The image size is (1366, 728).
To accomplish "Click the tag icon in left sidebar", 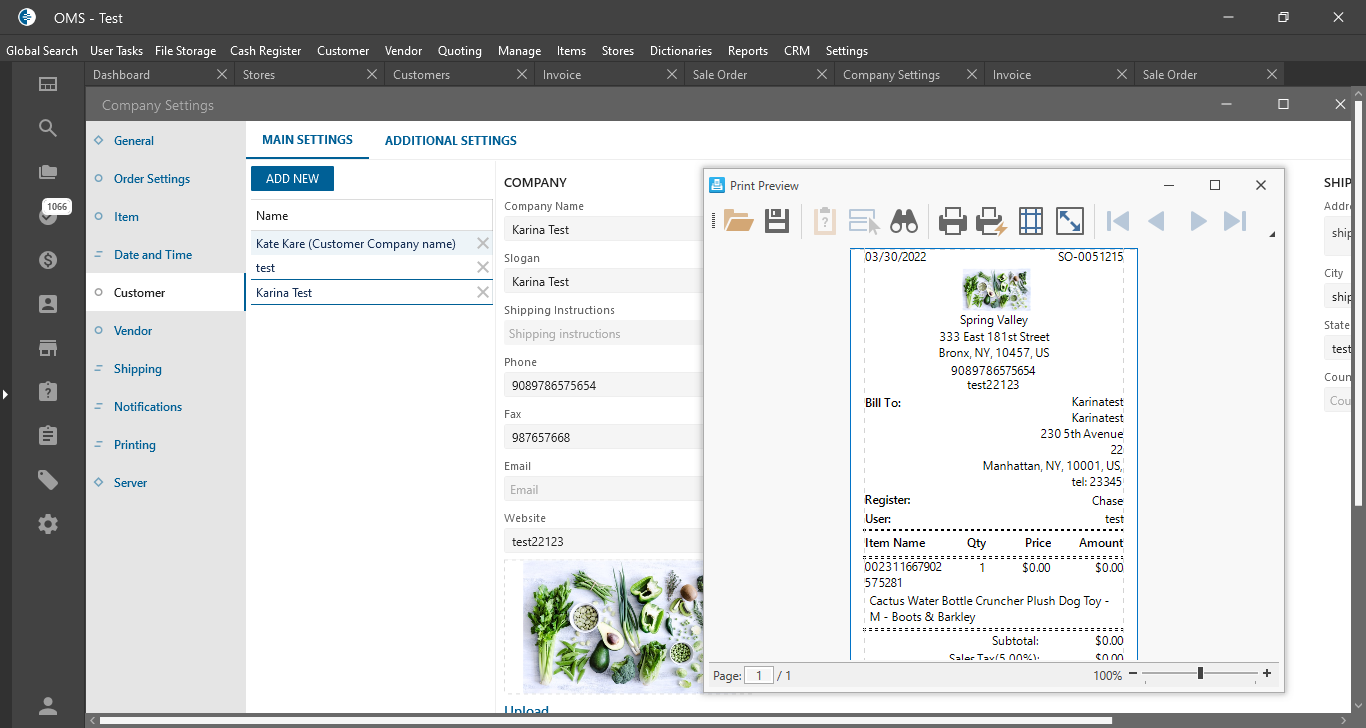I will pyautogui.click(x=48, y=480).
